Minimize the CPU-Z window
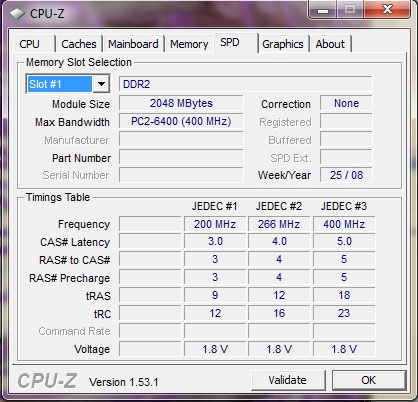Image resolution: width=418 pixels, height=402 pixels. tap(323, 9)
